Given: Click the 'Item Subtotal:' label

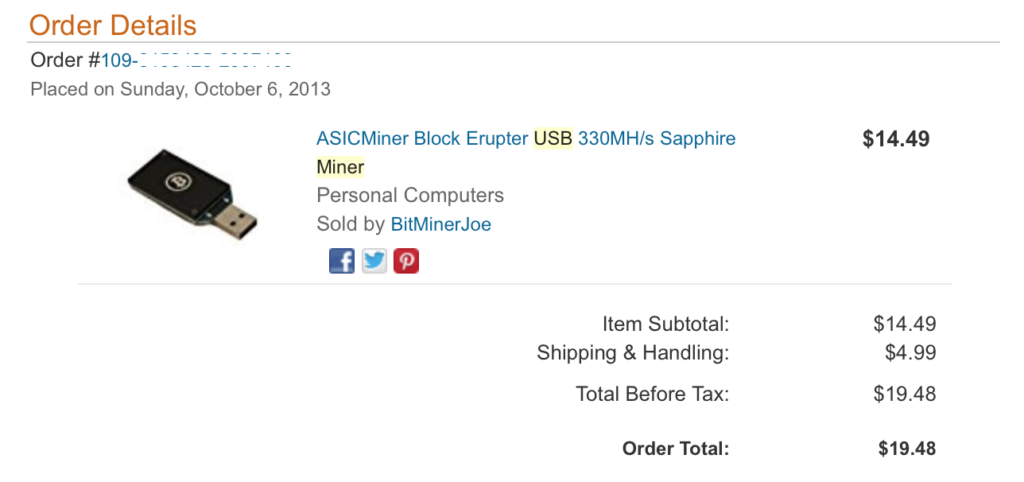Looking at the screenshot, I should (666, 323).
